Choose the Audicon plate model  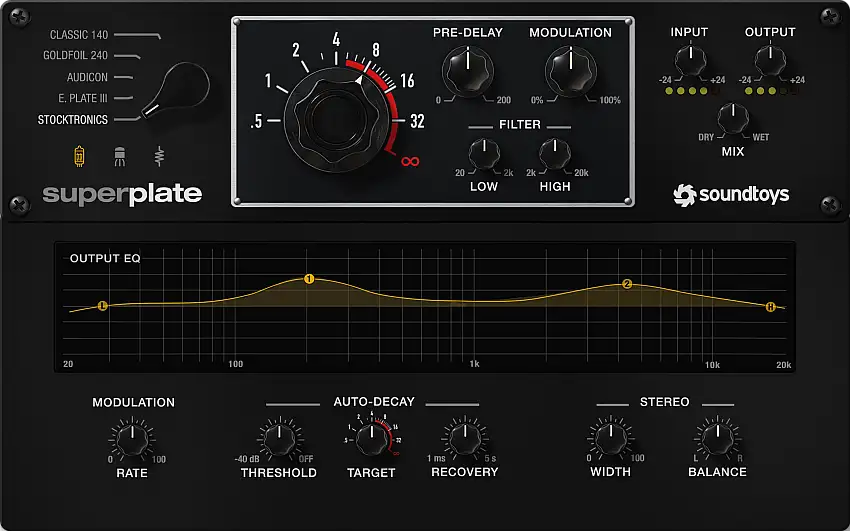[x=87, y=77]
